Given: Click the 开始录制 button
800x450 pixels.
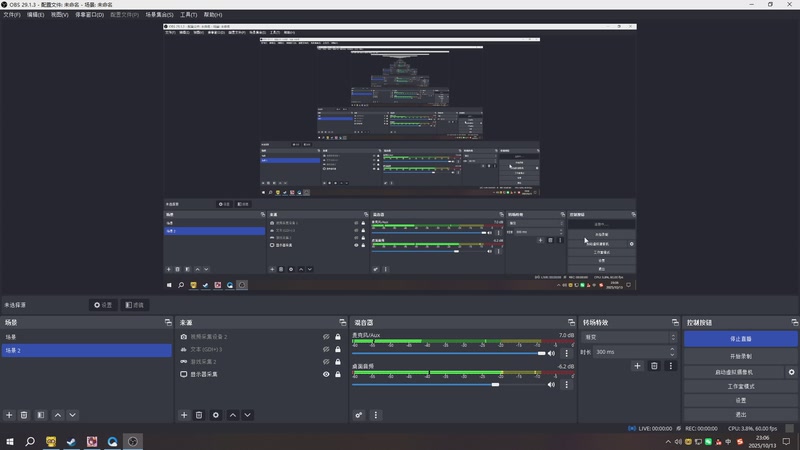Looking at the screenshot, I should (x=741, y=356).
